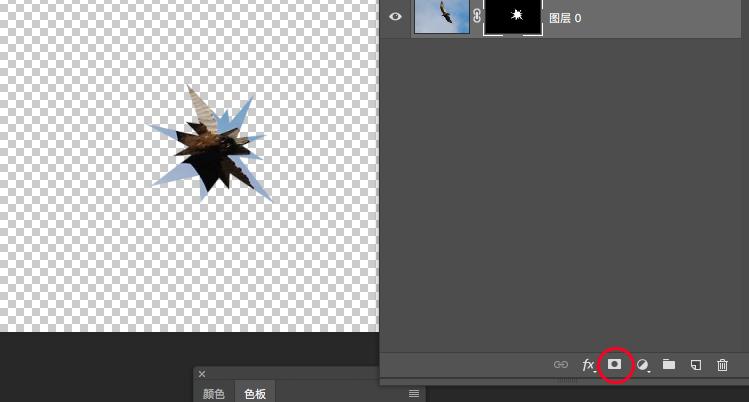Hide 图层 0 using the eye icon
The width and height of the screenshot is (749, 402).
(395, 17)
